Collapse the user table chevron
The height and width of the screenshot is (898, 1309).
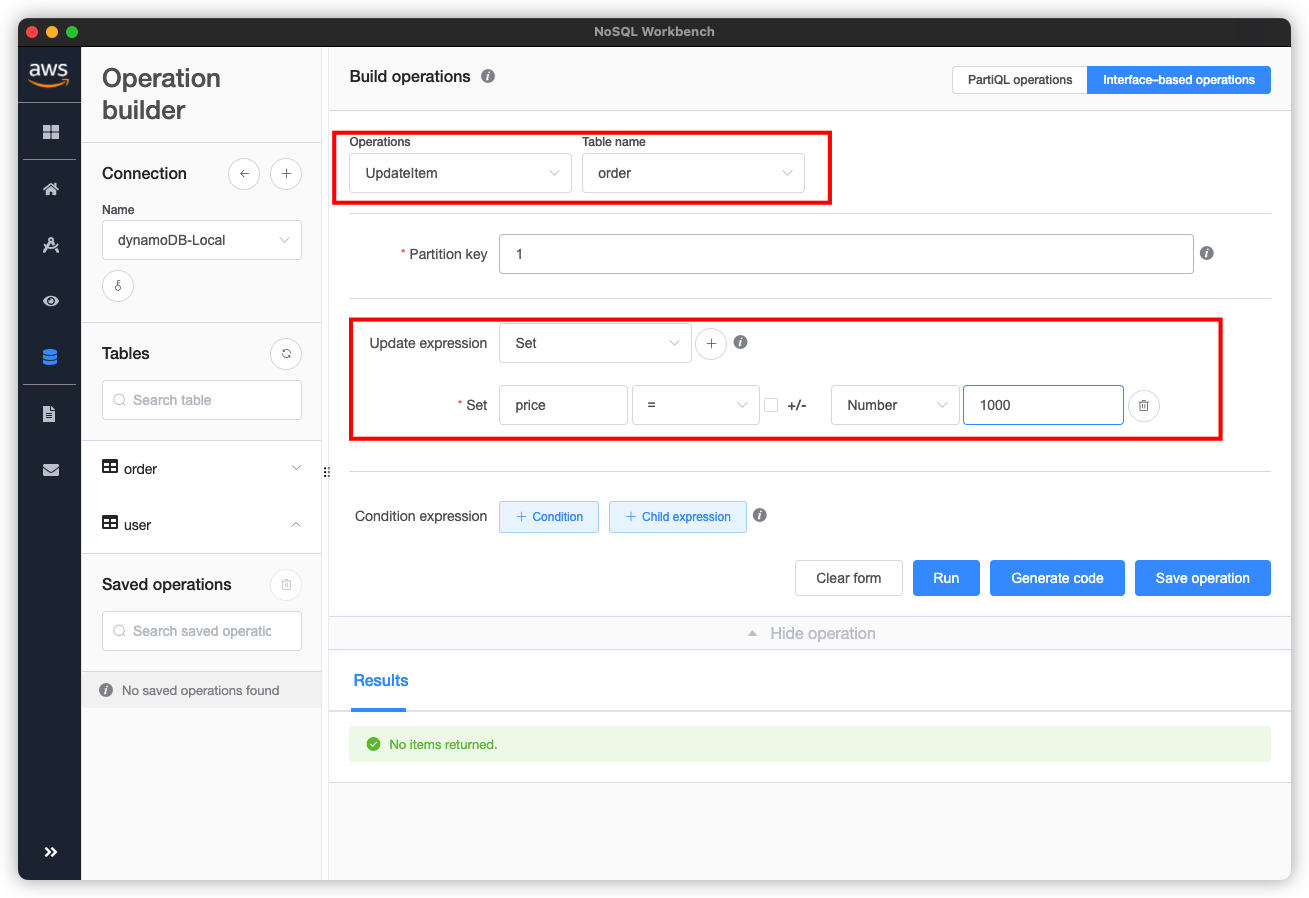tap(296, 524)
